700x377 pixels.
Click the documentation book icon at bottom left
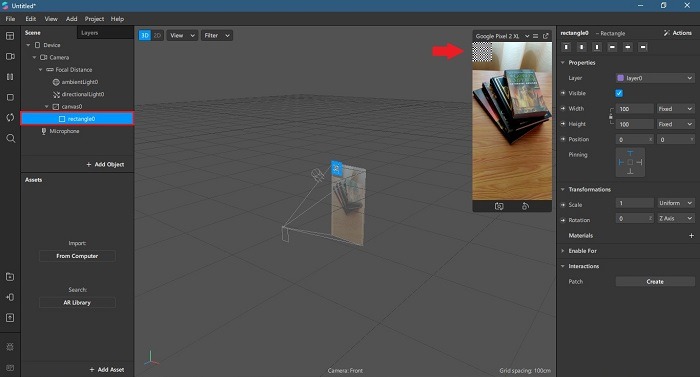click(x=10, y=368)
